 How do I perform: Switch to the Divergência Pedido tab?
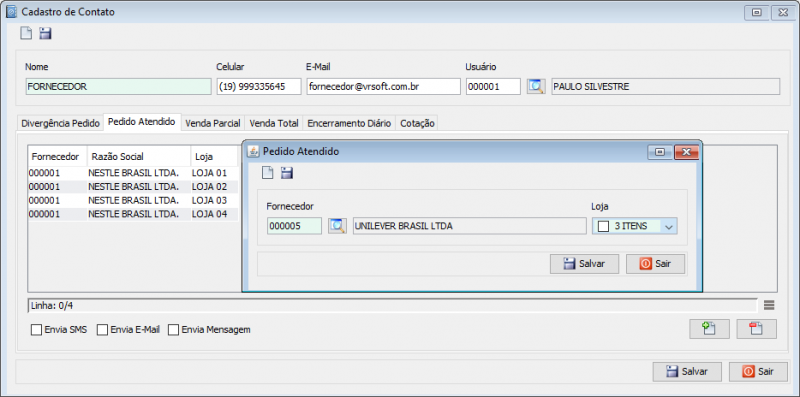tap(60, 123)
